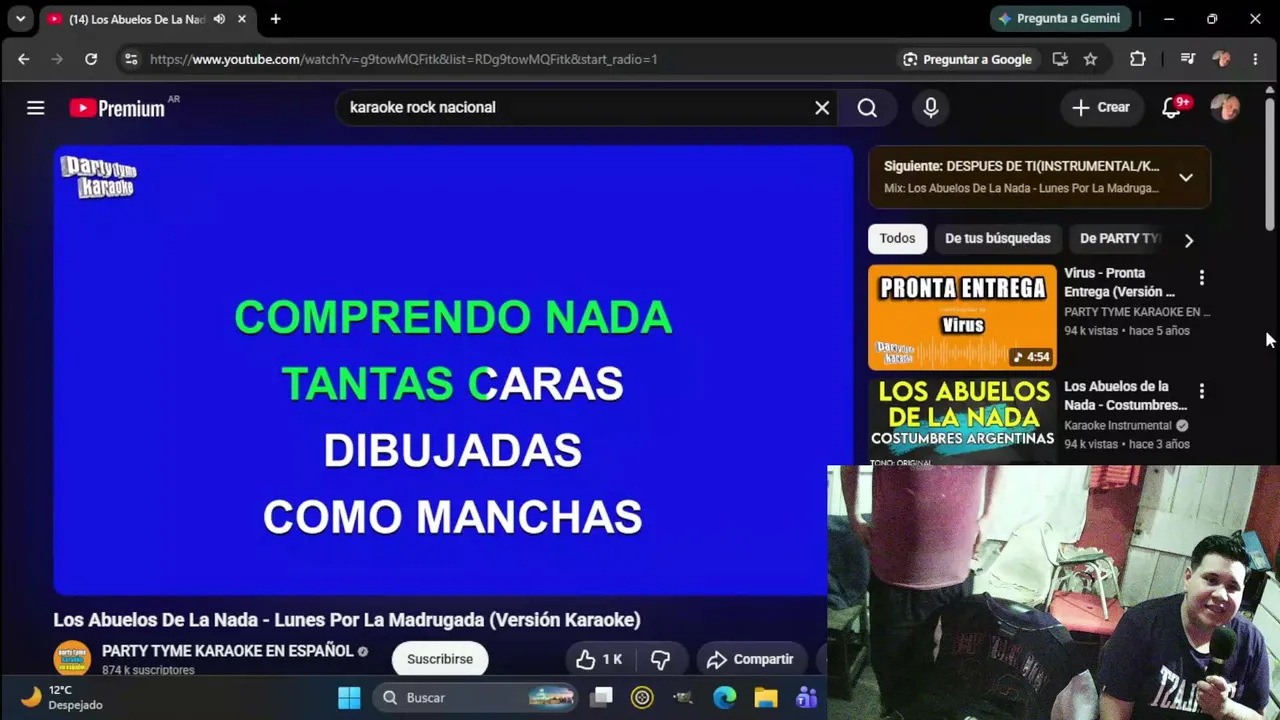Open the YouTube account avatar menu

tap(1225, 107)
